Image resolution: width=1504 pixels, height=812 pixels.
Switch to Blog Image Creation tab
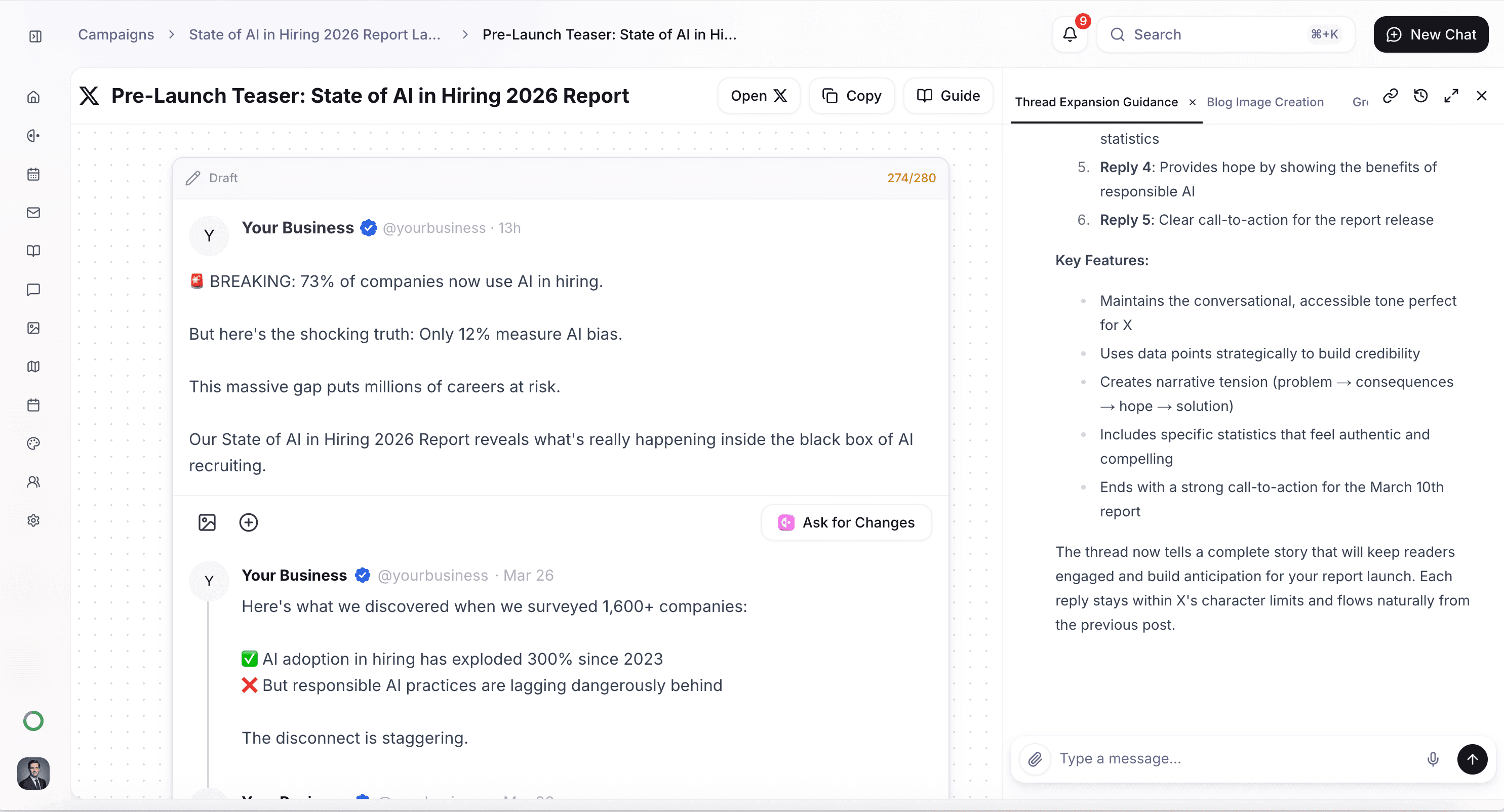(x=1264, y=102)
